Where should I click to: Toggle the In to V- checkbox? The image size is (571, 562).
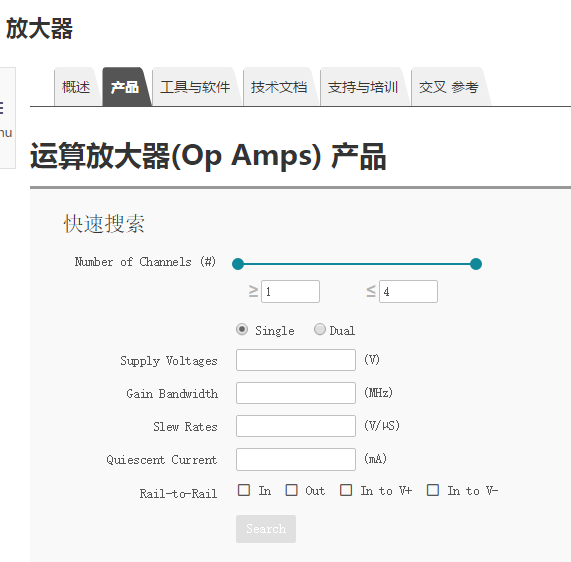point(433,490)
